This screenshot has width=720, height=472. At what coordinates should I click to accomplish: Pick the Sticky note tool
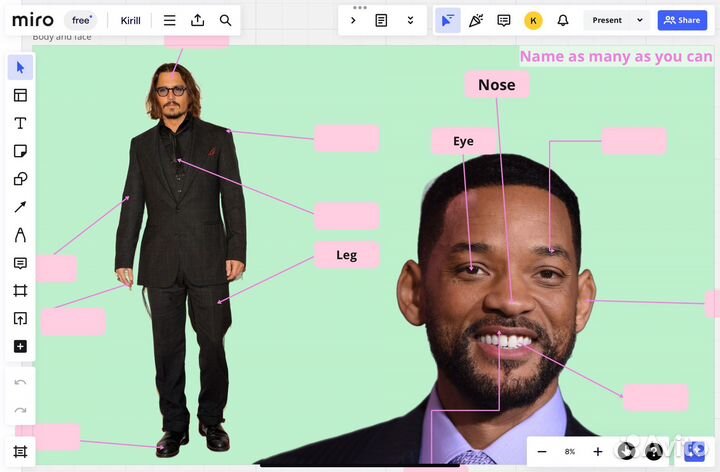coord(20,151)
